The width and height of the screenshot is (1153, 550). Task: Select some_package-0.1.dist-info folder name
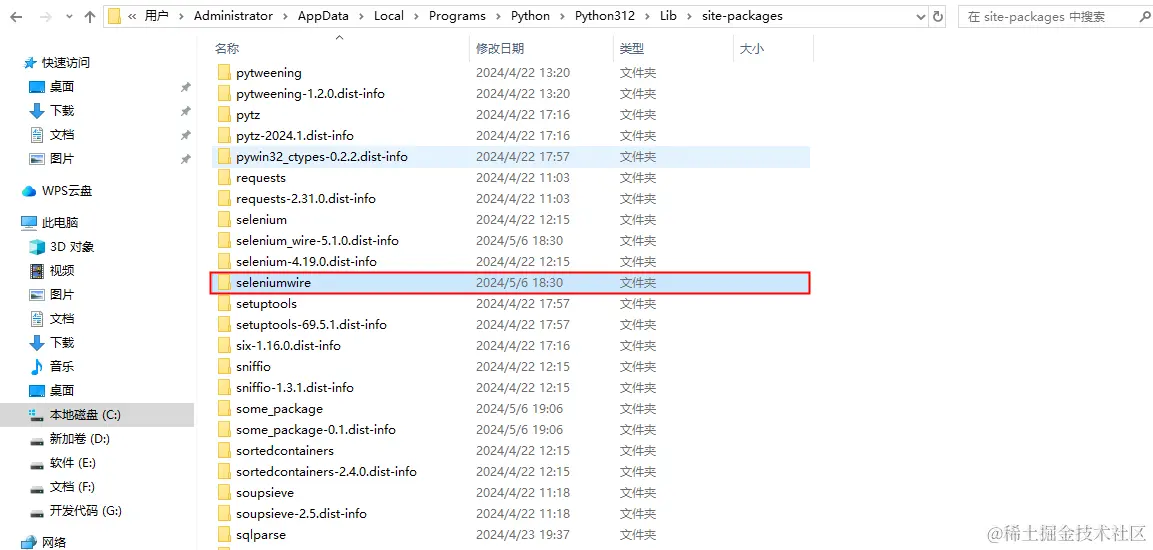coord(316,429)
